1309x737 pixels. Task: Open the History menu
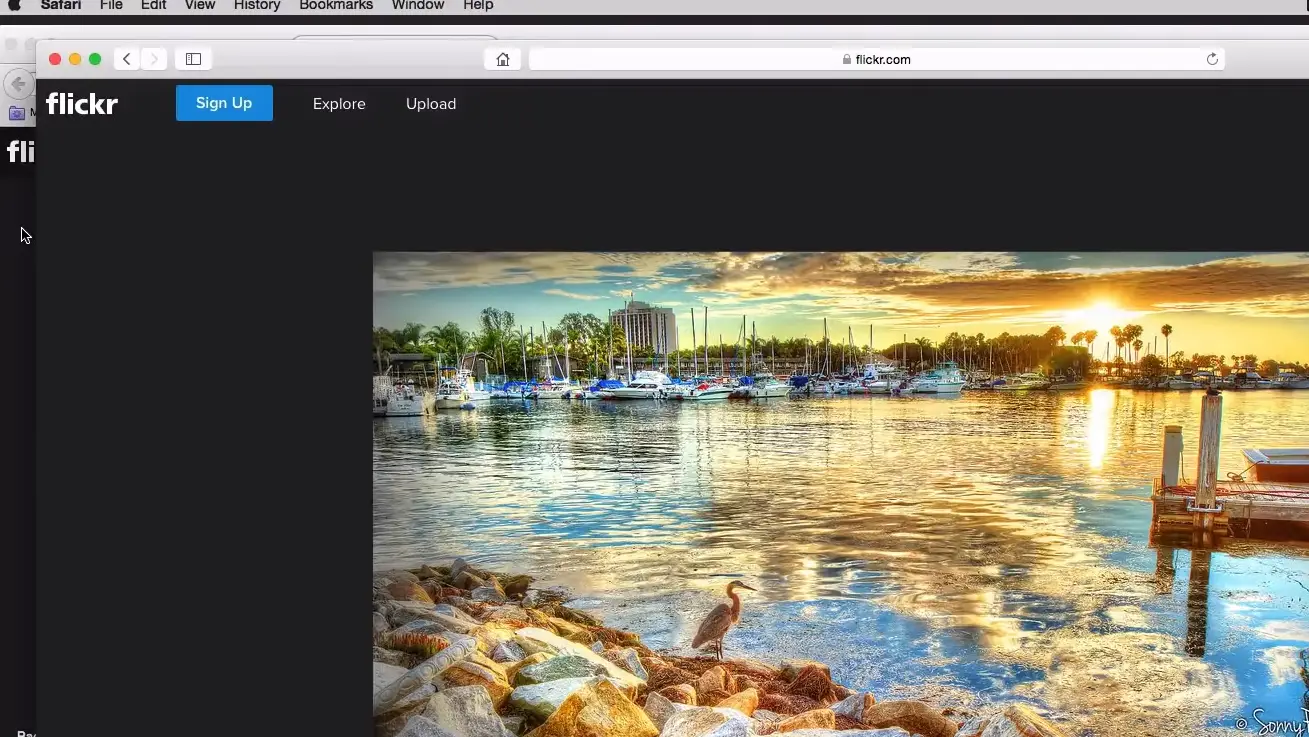tap(256, 6)
